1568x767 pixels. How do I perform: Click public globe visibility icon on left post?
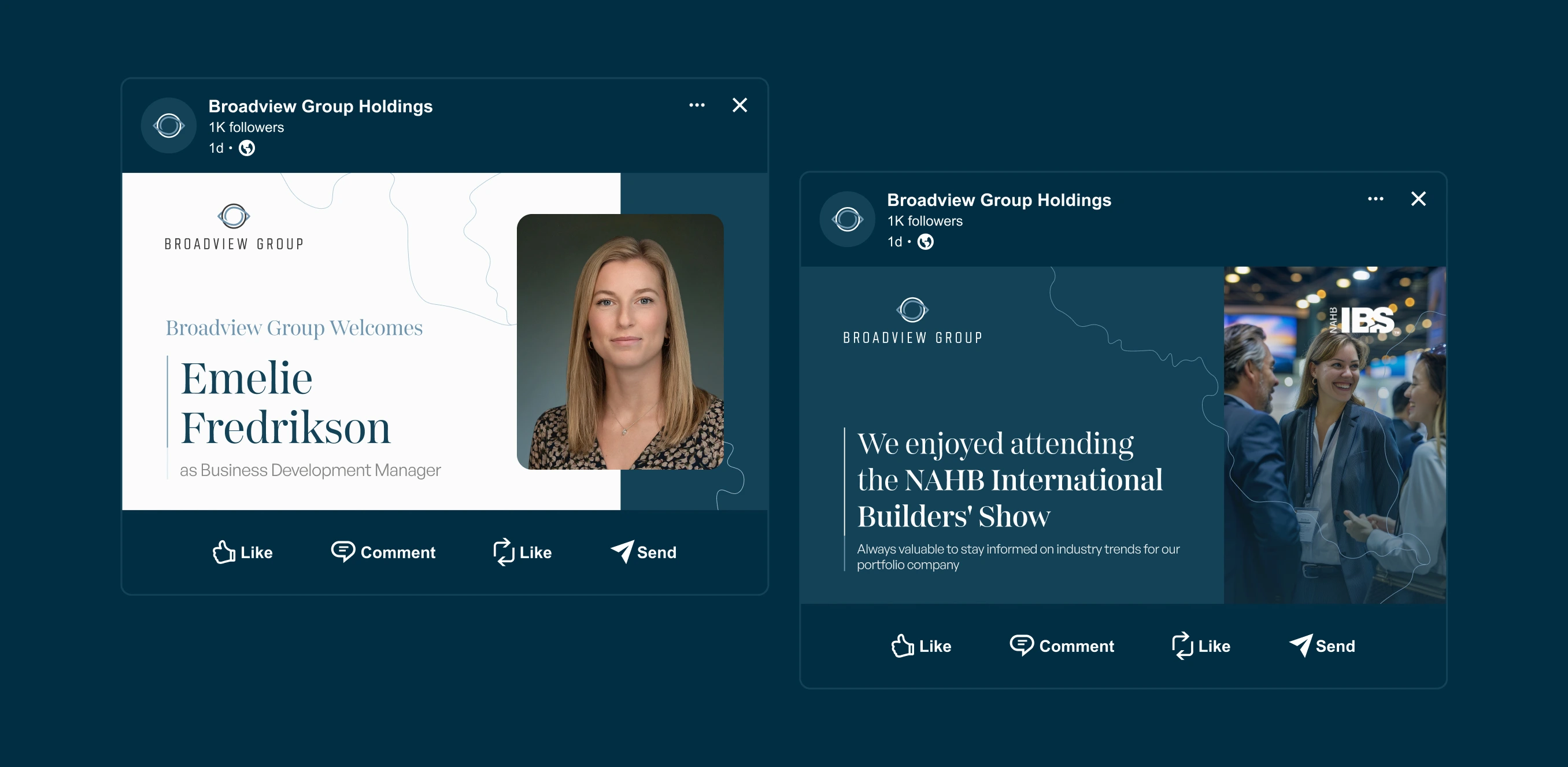click(x=246, y=148)
